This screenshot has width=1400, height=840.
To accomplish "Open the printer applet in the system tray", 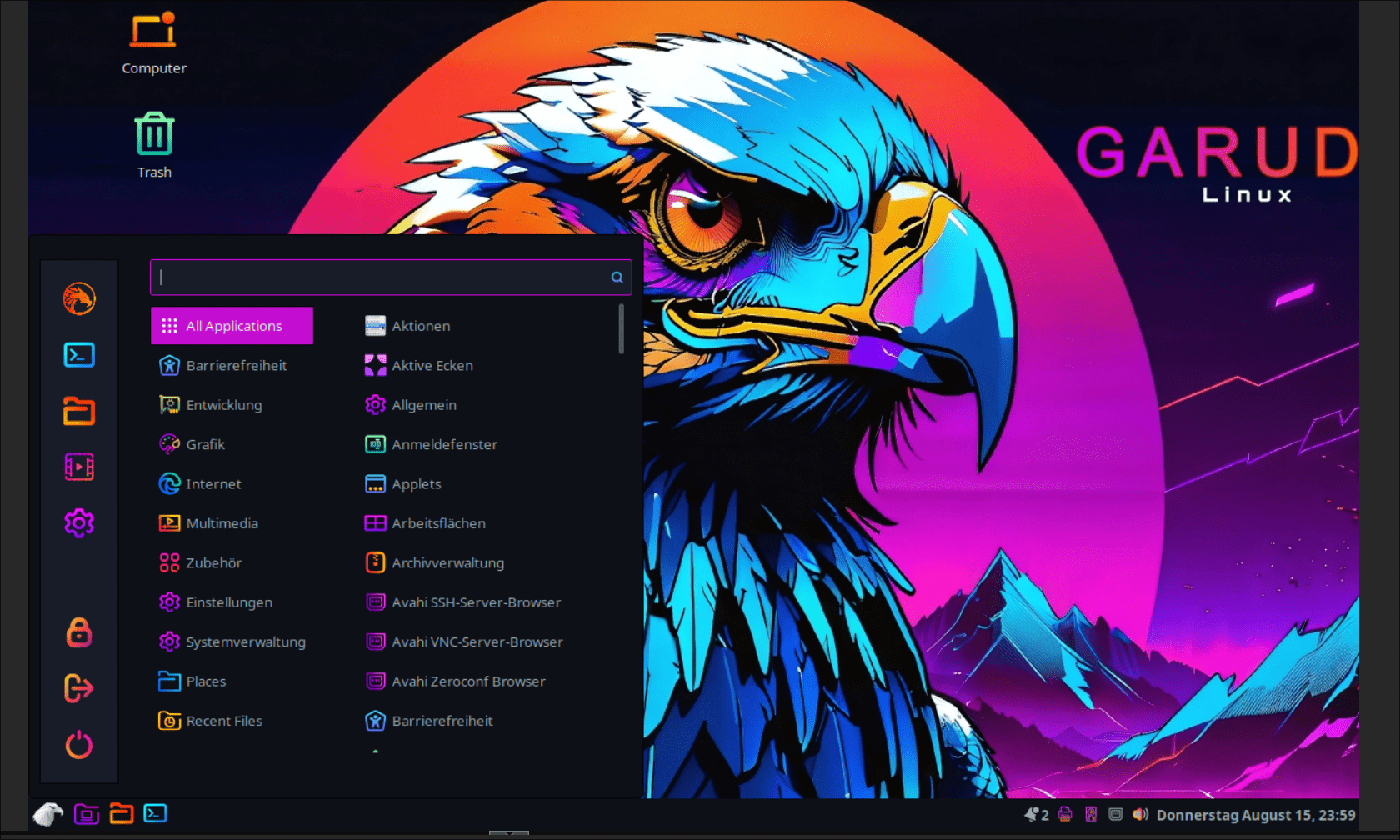I will coord(1065,815).
